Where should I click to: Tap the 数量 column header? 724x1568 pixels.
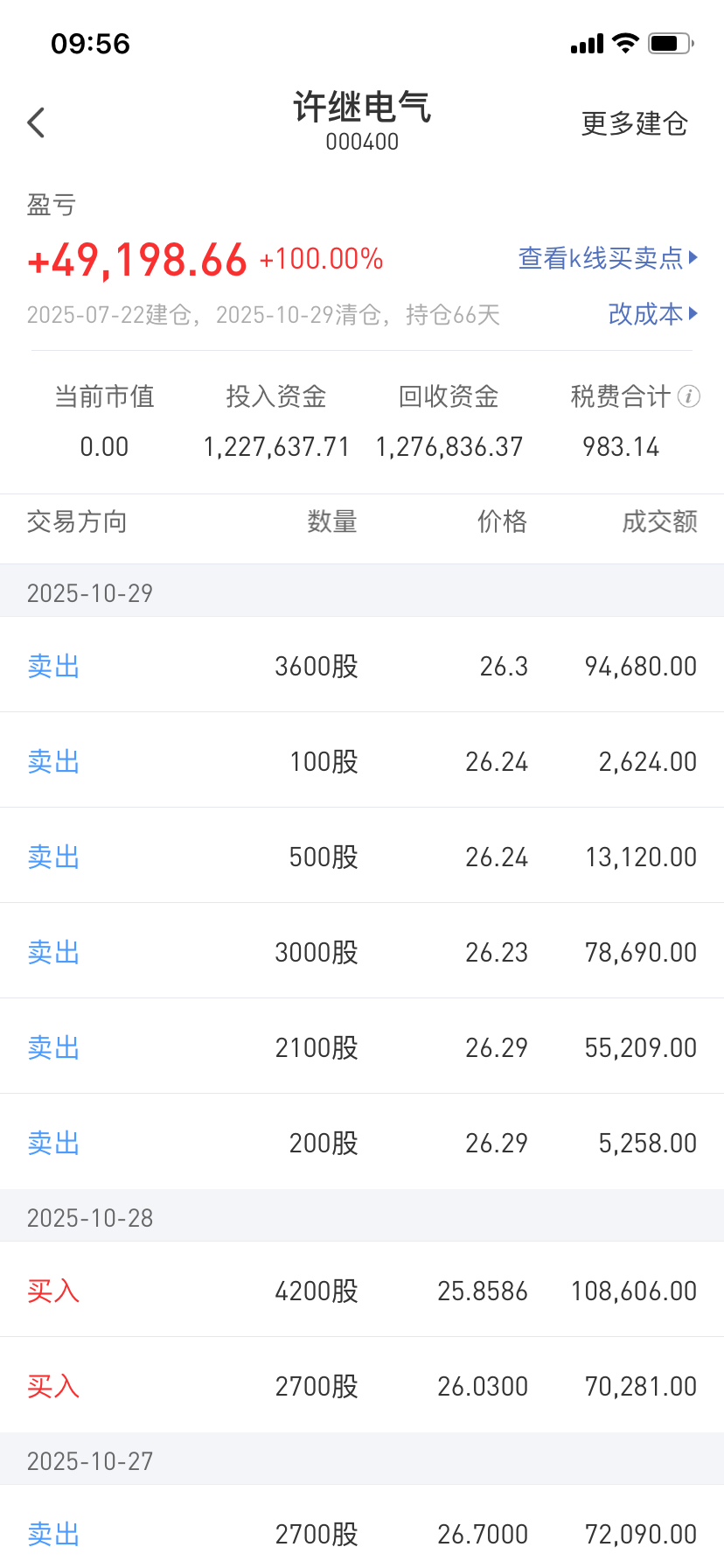[332, 522]
